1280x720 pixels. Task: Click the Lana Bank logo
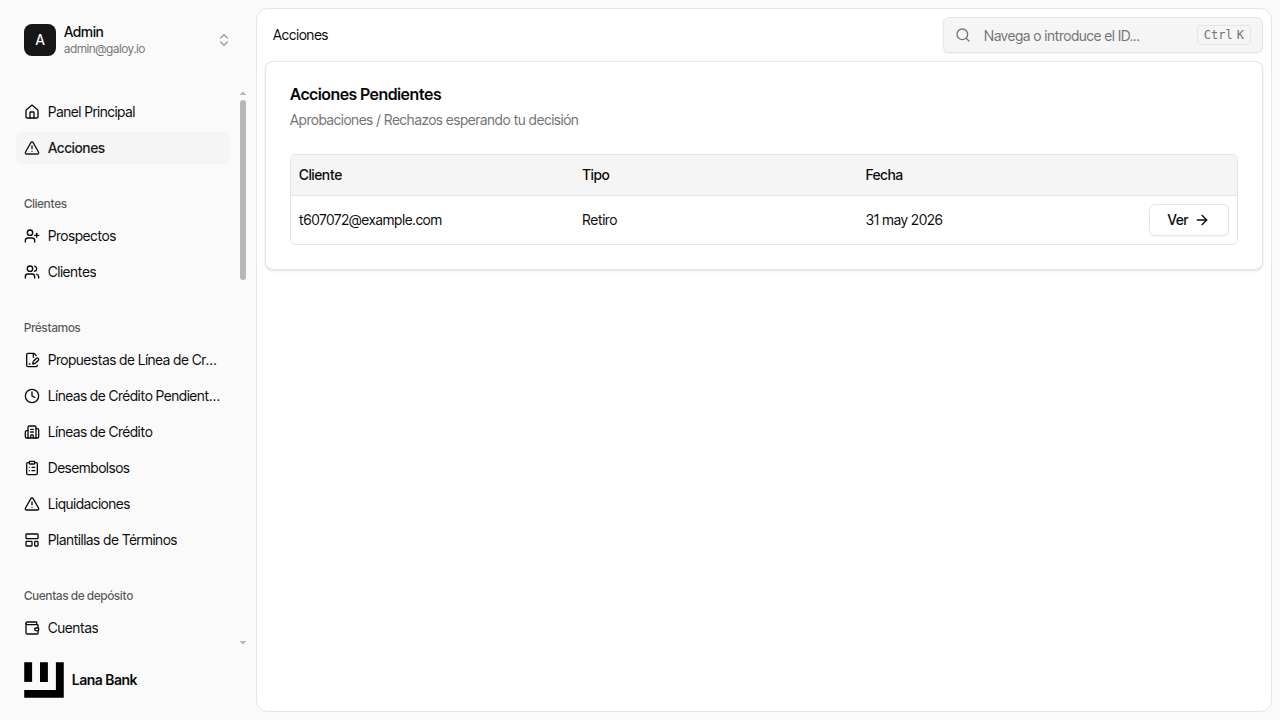(x=44, y=680)
